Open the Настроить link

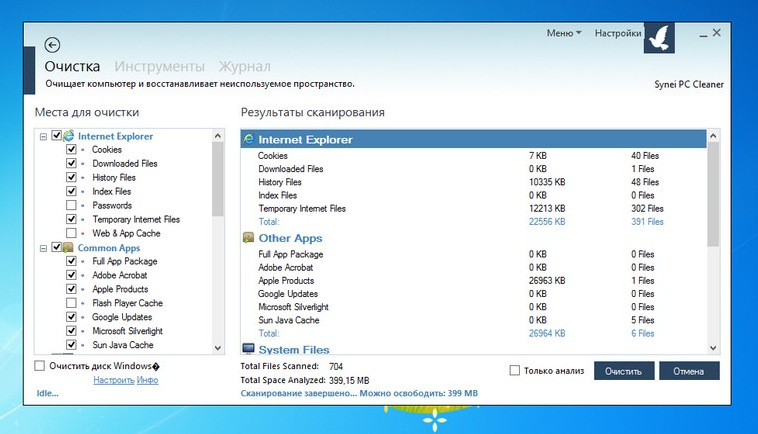[x=114, y=380]
